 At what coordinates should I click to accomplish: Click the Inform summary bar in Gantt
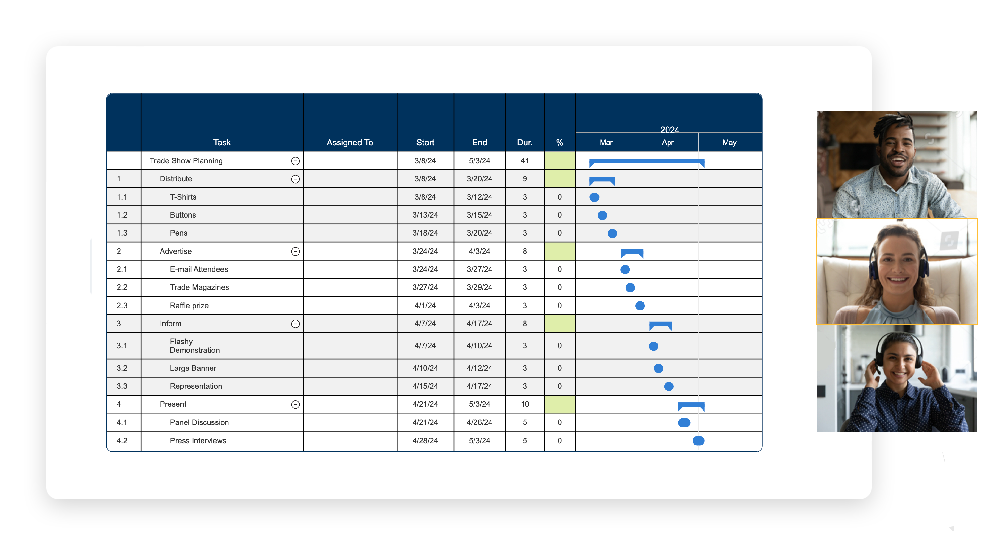pos(660,325)
